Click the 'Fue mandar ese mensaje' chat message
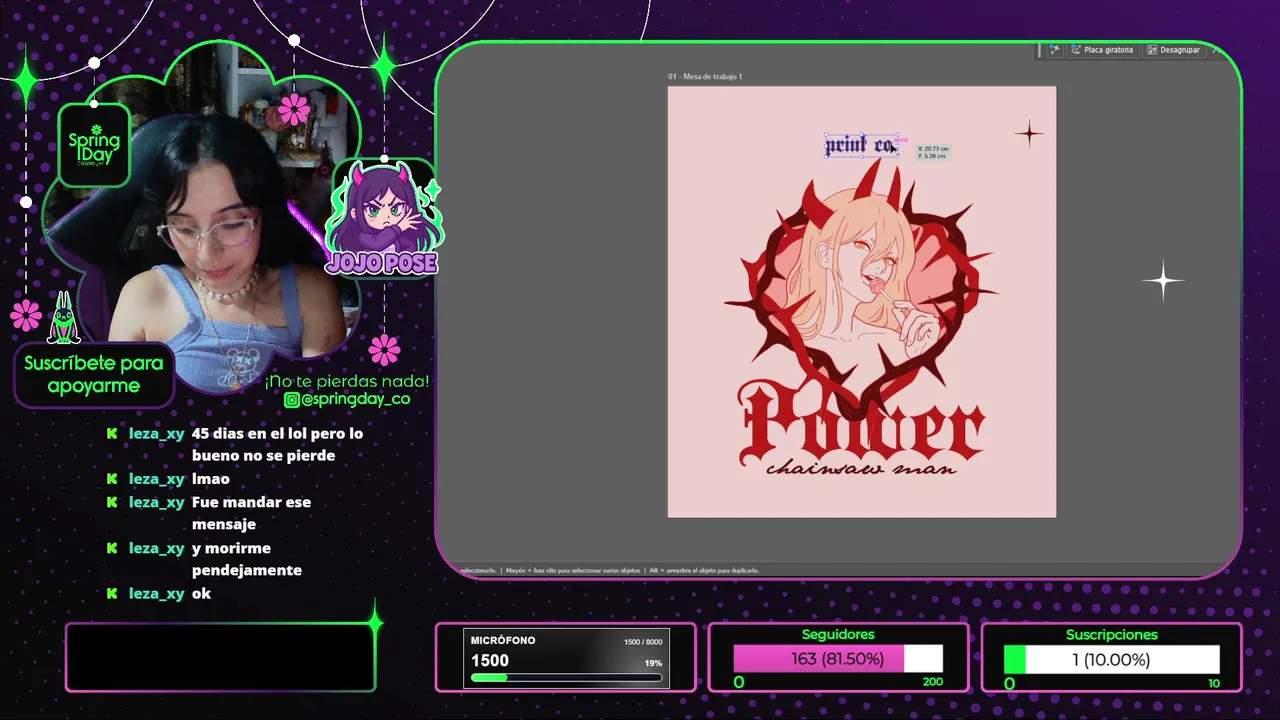The height and width of the screenshot is (720, 1280). click(251, 513)
